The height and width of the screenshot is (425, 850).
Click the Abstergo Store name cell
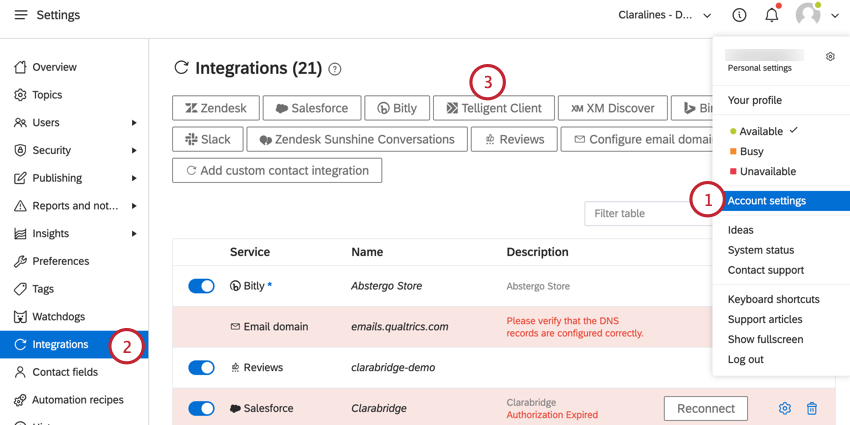pos(387,286)
